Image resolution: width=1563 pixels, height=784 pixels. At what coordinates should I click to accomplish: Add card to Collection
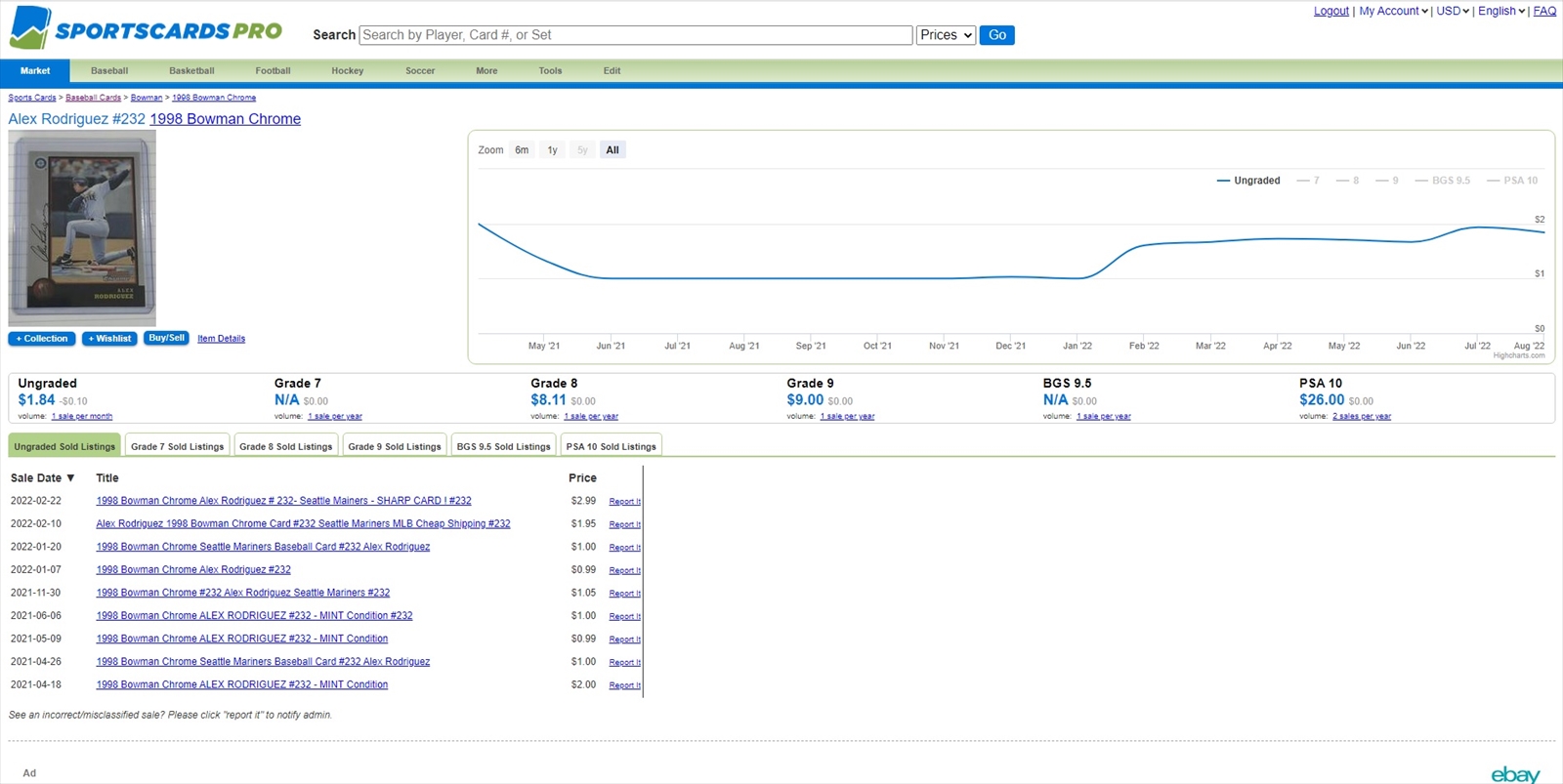(42, 339)
